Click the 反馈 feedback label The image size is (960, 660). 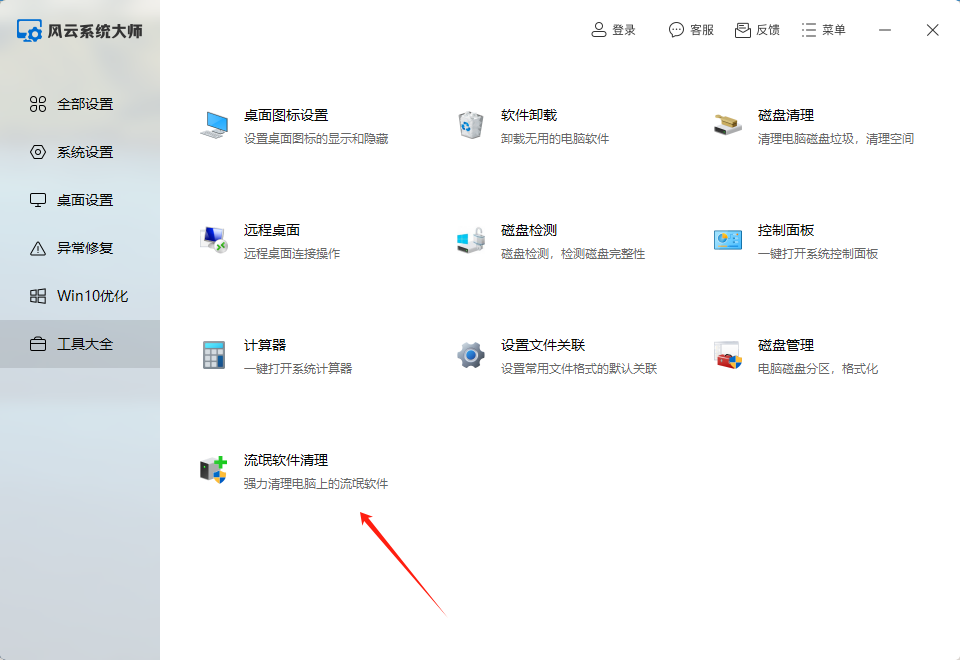click(x=768, y=30)
